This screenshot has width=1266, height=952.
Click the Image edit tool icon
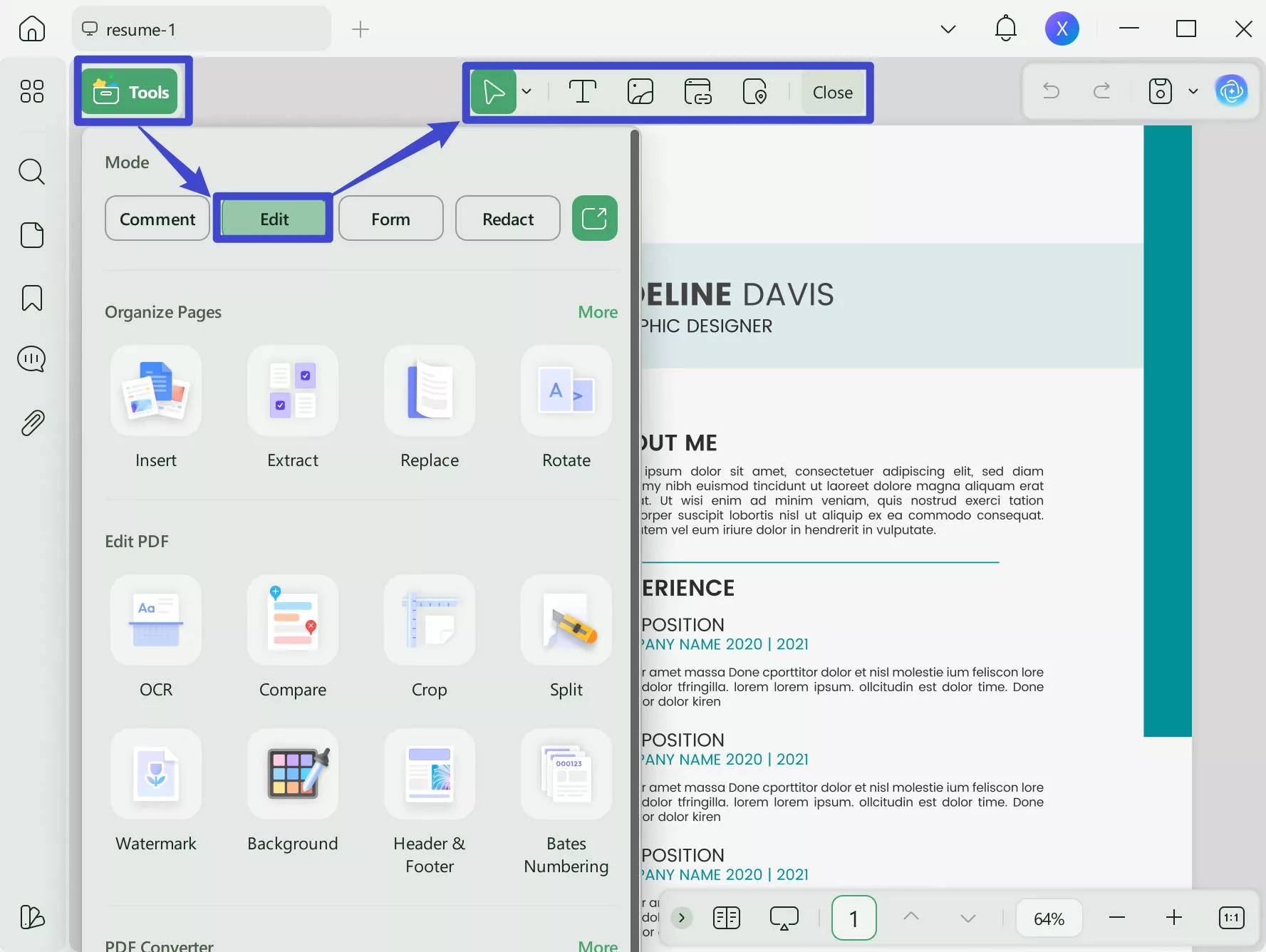point(640,92)
